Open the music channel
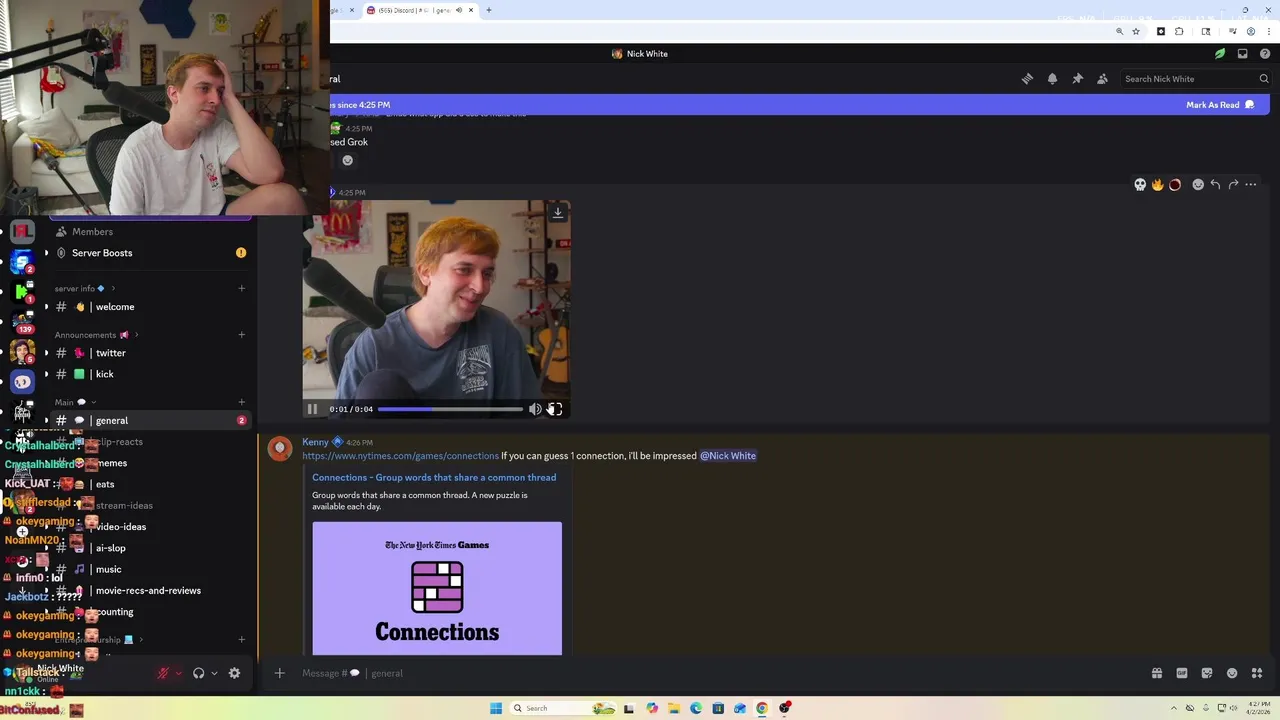 150,569
